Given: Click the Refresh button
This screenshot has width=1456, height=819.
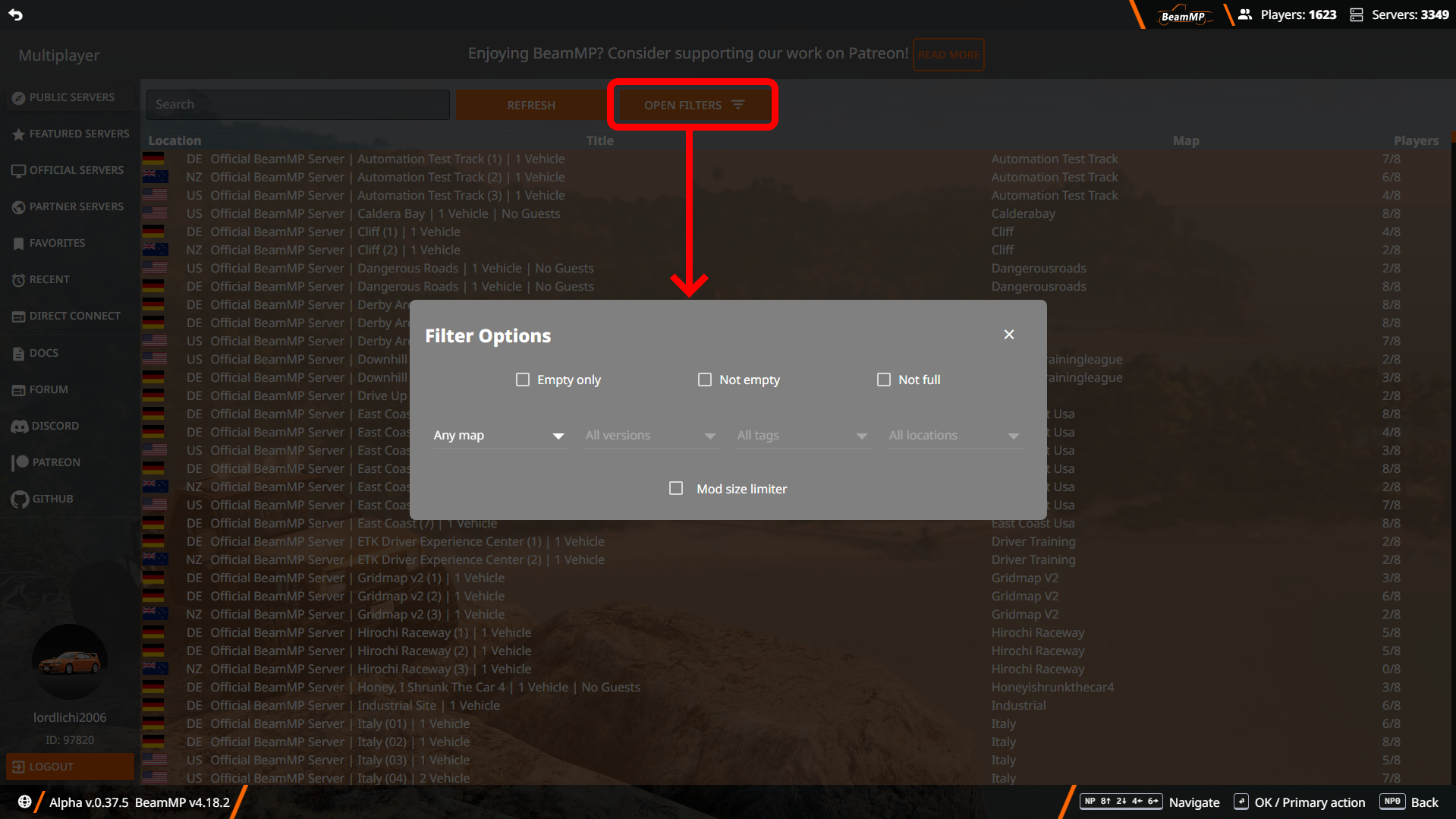Looking at the screenshot, I should 531,105.
